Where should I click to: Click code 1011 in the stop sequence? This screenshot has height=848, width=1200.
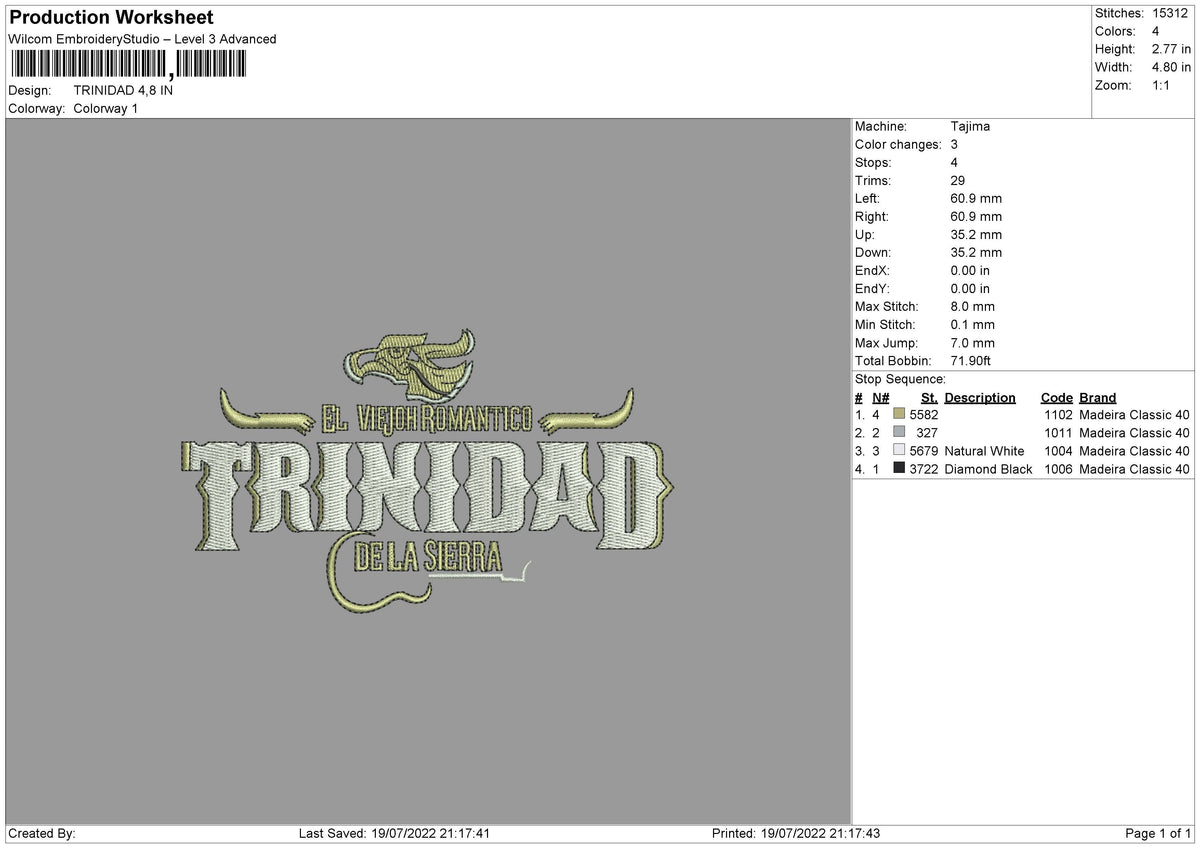[x=1058, y=433]
